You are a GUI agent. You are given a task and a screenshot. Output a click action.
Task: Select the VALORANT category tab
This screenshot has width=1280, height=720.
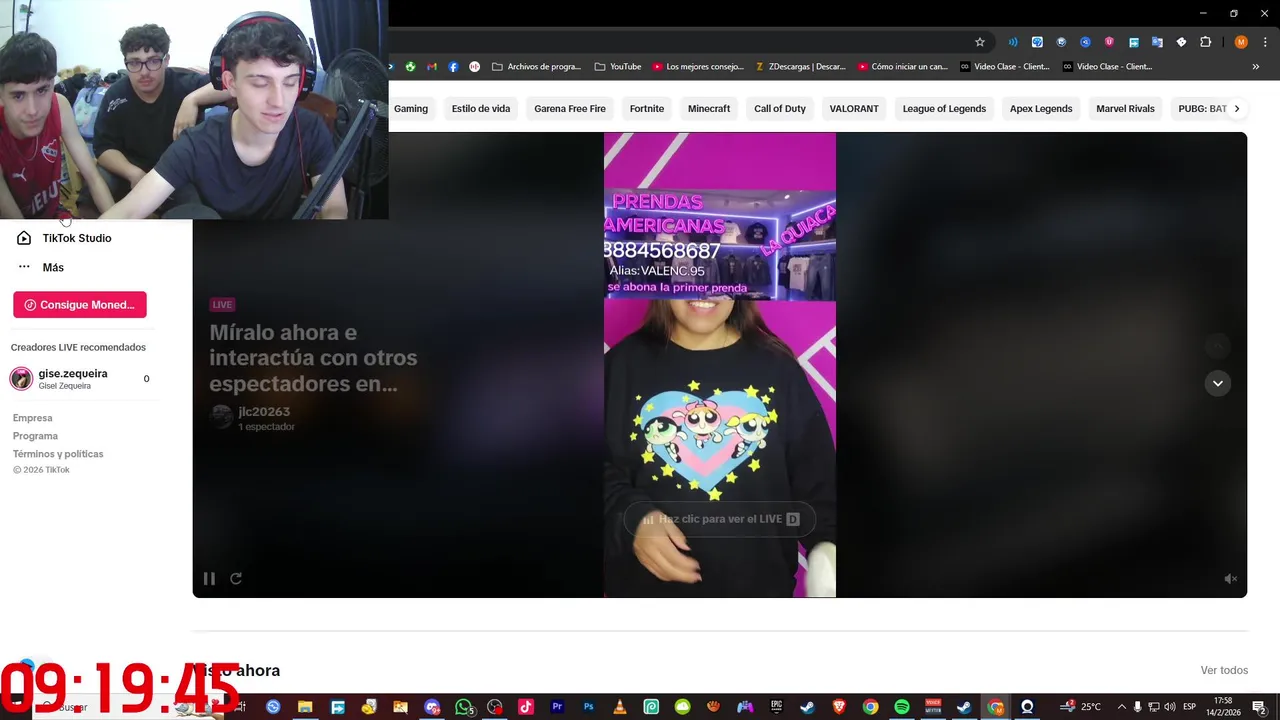click(x=854, y=109)
